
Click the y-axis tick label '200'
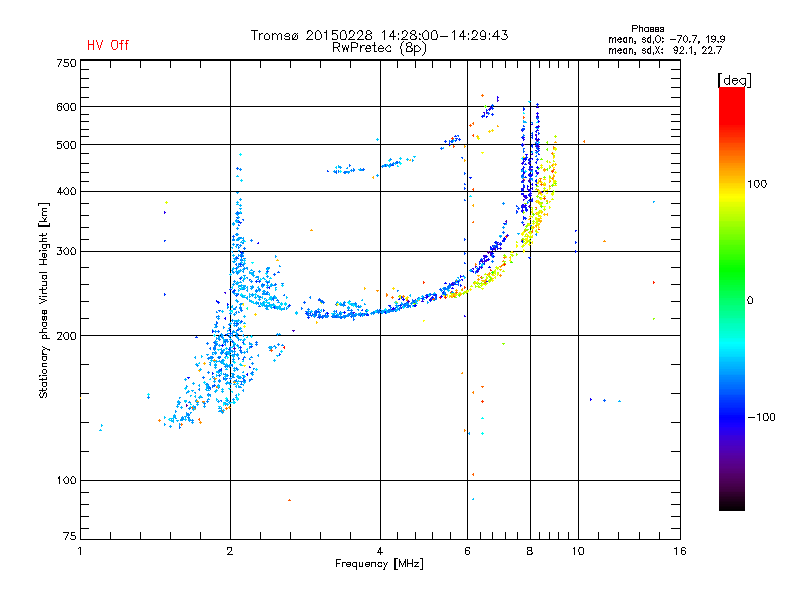click(x=66, y=336)
